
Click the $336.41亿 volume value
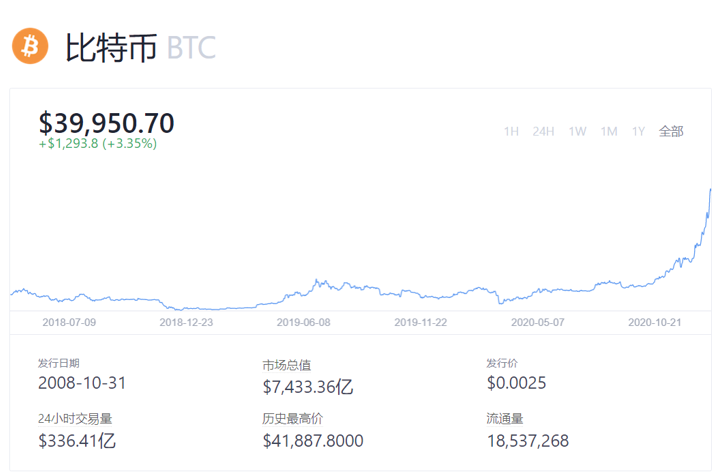[77, 441]
